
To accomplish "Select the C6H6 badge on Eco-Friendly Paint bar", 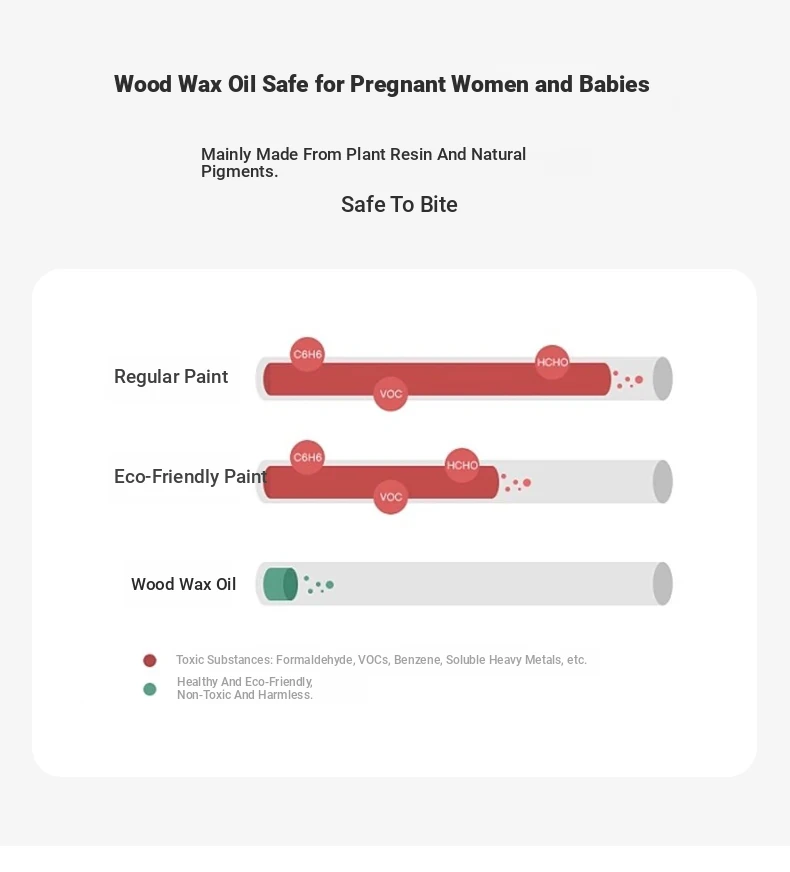I will tap(307, 457).
